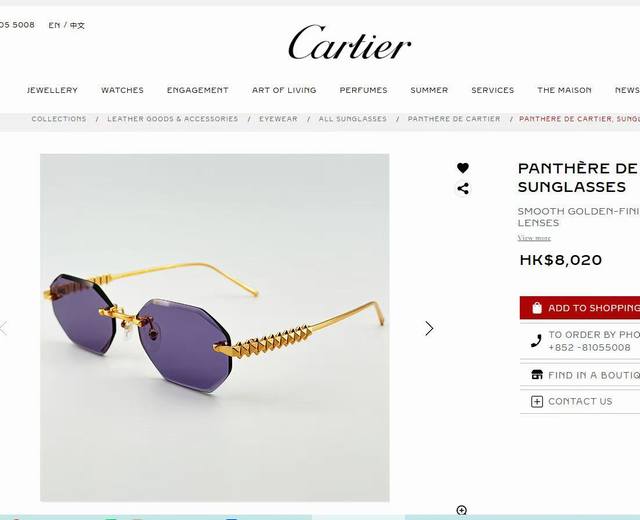Click the sunglasses product image
This screenshot has height=520, width=640.
tap(215, 327)
